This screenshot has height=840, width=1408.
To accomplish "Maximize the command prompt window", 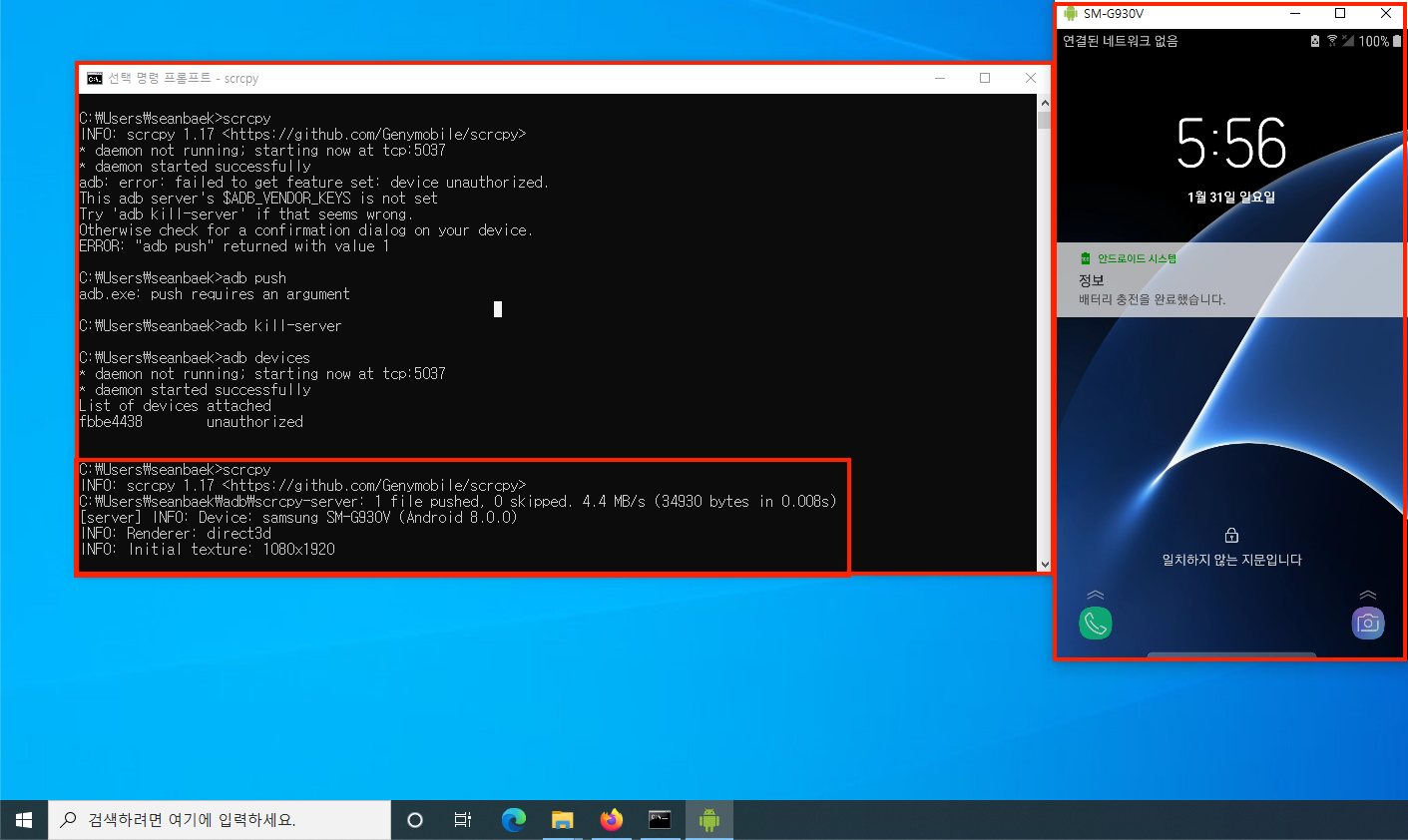I will [x=985, y=78].
